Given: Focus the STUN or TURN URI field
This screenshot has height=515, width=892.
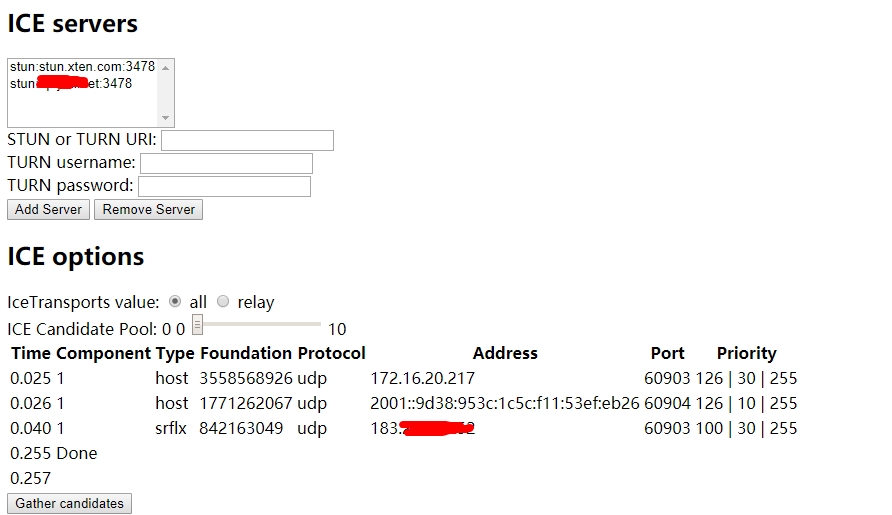Looking at the screenshot, I should pyautogui.click(x=247, y=141).
